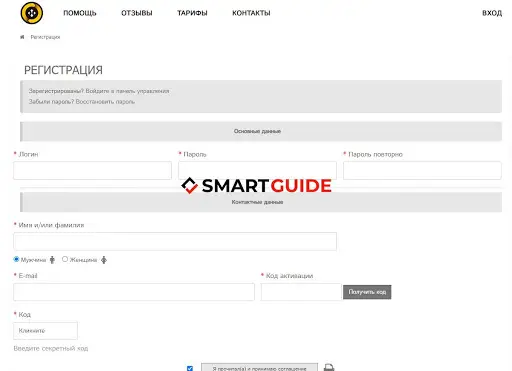Click the printer icon beside agreement
Screen dimensions: 512x371
coord(329,367)
